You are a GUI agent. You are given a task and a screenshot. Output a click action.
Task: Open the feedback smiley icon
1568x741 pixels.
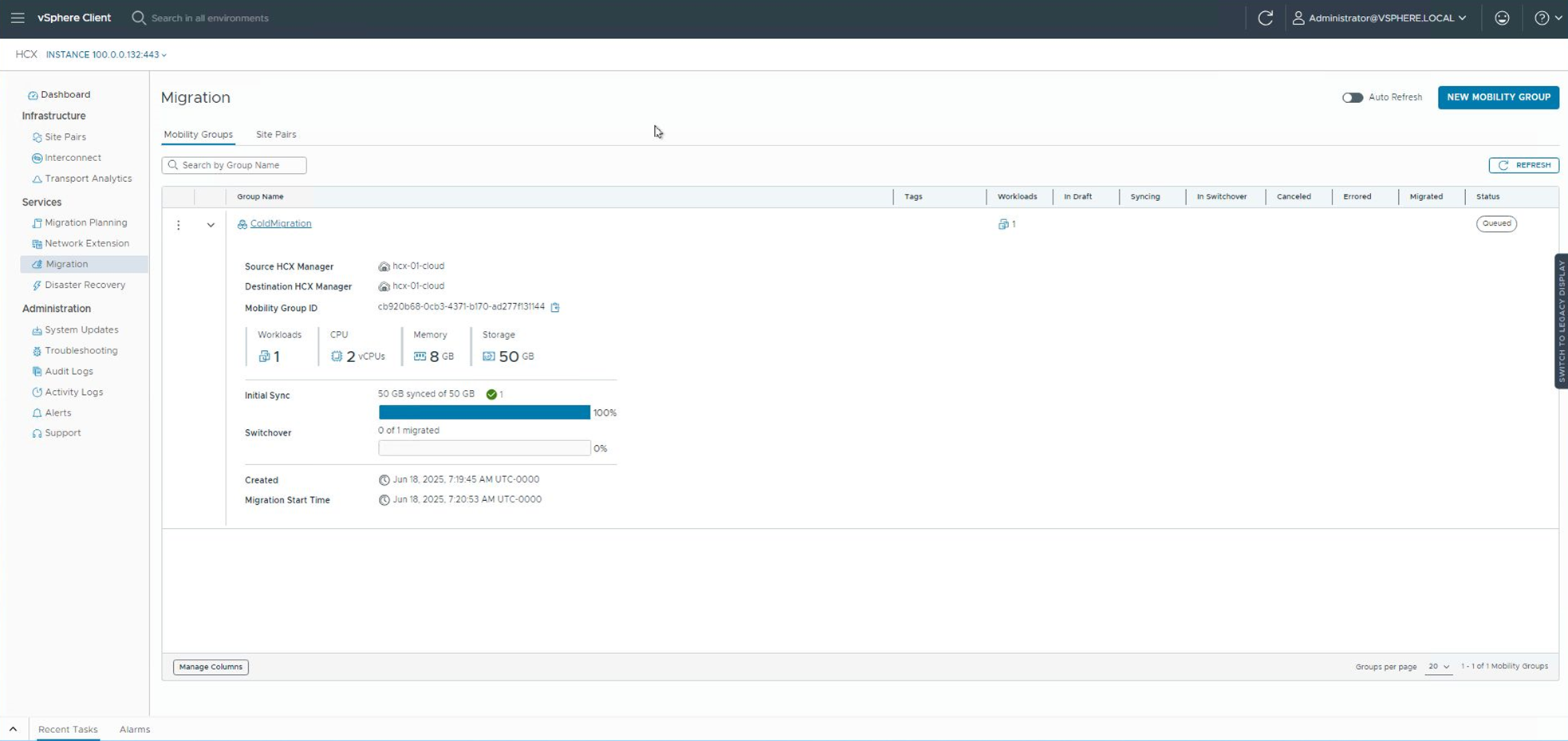click(x=1502, y=18)
